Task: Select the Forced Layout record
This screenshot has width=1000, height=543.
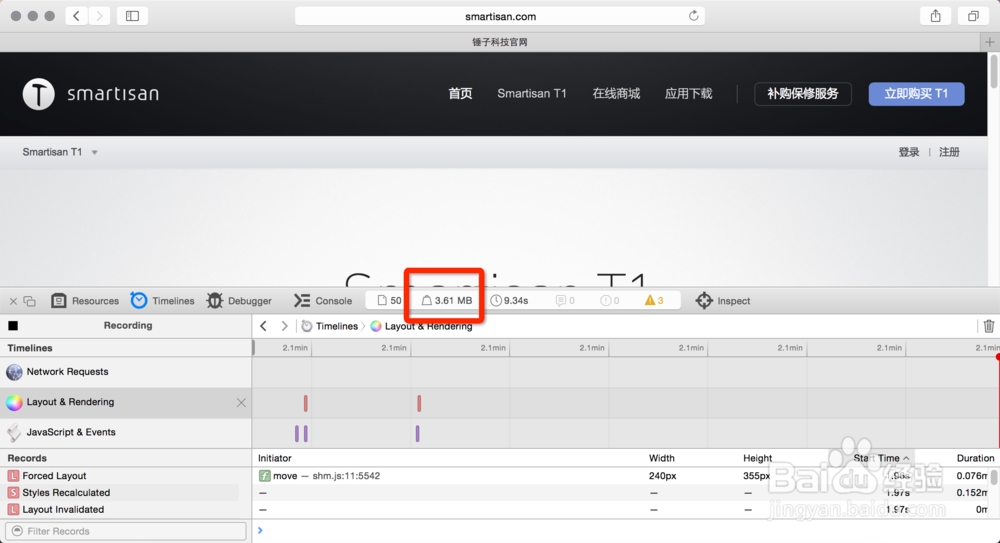Action: tap(126, 476)
